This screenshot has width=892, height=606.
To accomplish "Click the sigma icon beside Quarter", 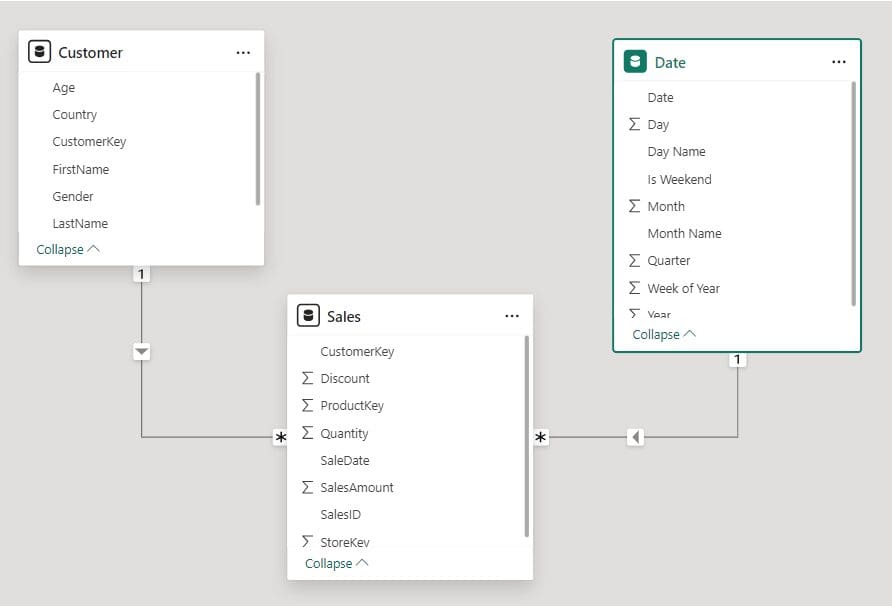I will tap(637, 260).
